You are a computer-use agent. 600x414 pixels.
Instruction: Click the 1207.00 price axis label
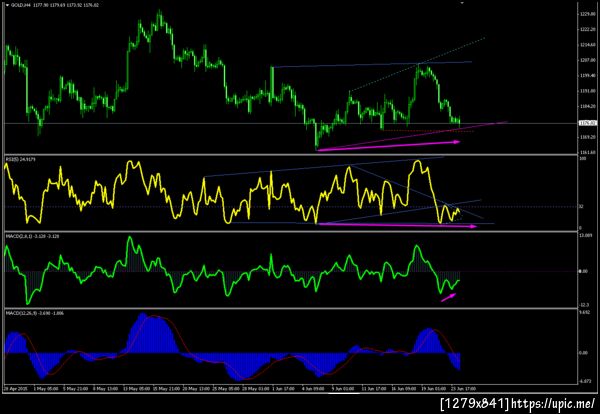tap(587, 60)
